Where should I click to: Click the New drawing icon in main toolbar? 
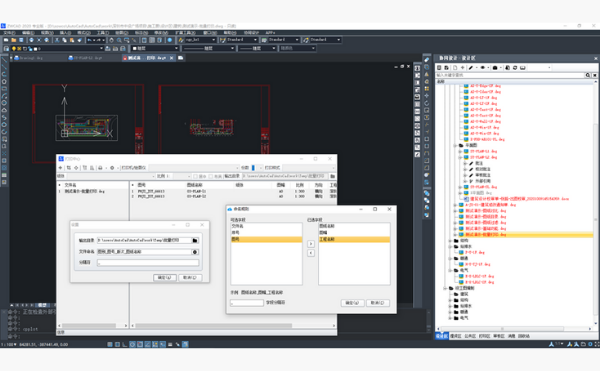click(6, 40)
